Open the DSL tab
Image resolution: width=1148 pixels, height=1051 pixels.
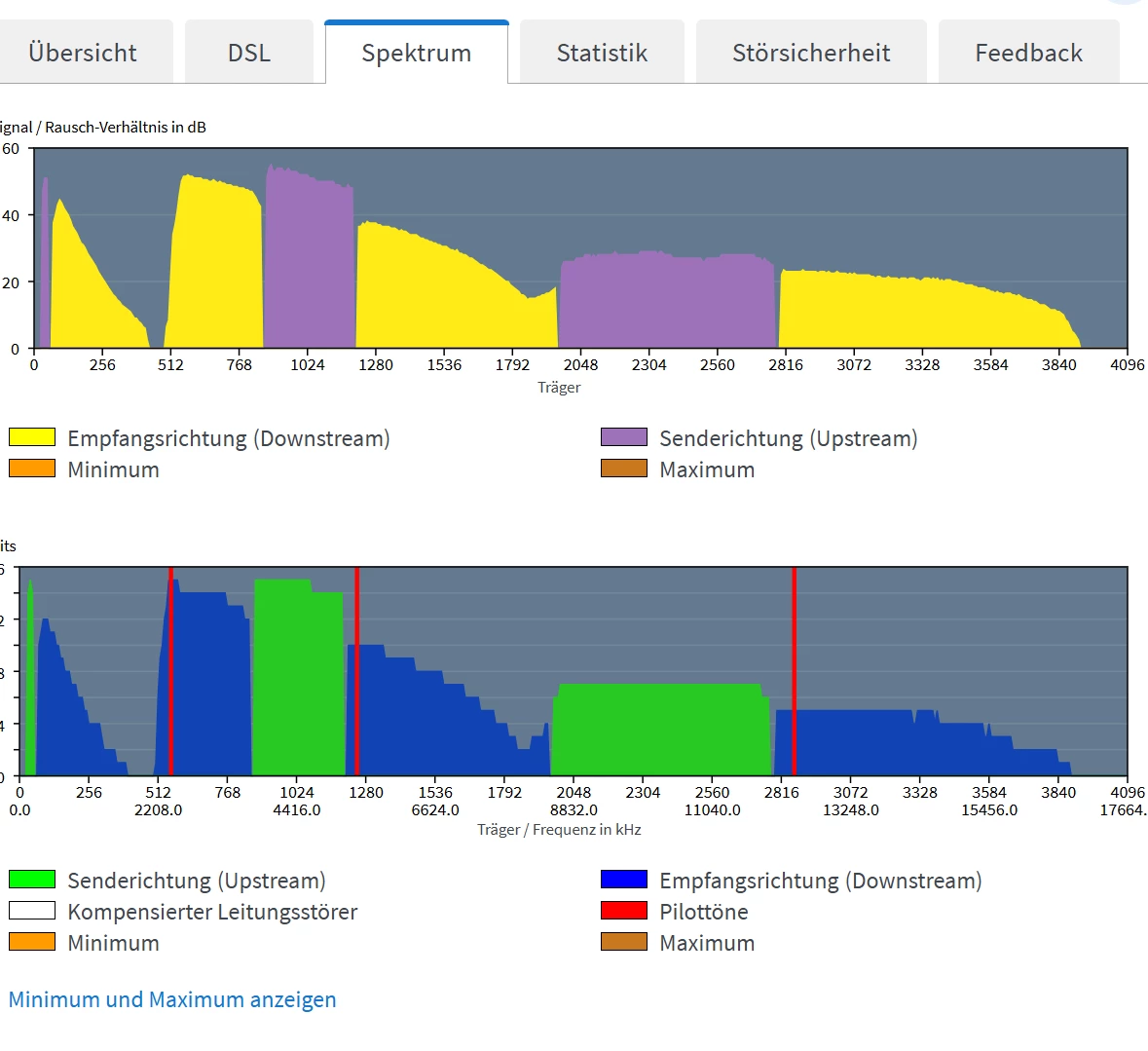[x=249, y=53]
